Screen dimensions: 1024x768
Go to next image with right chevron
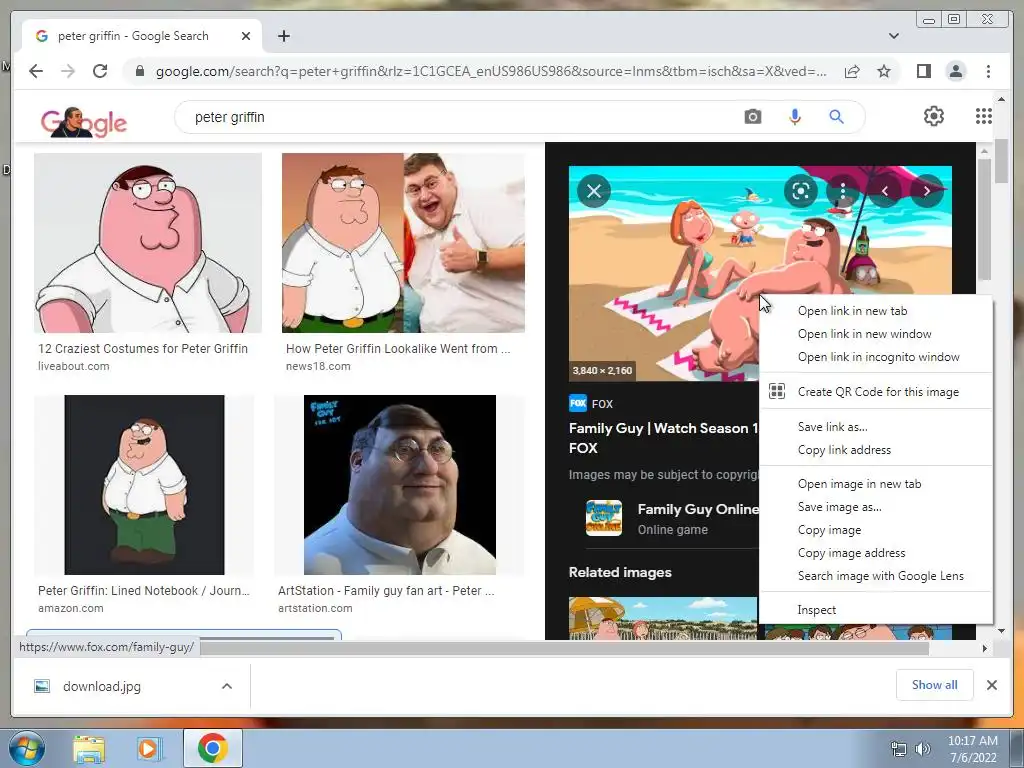tap(927, 191)
